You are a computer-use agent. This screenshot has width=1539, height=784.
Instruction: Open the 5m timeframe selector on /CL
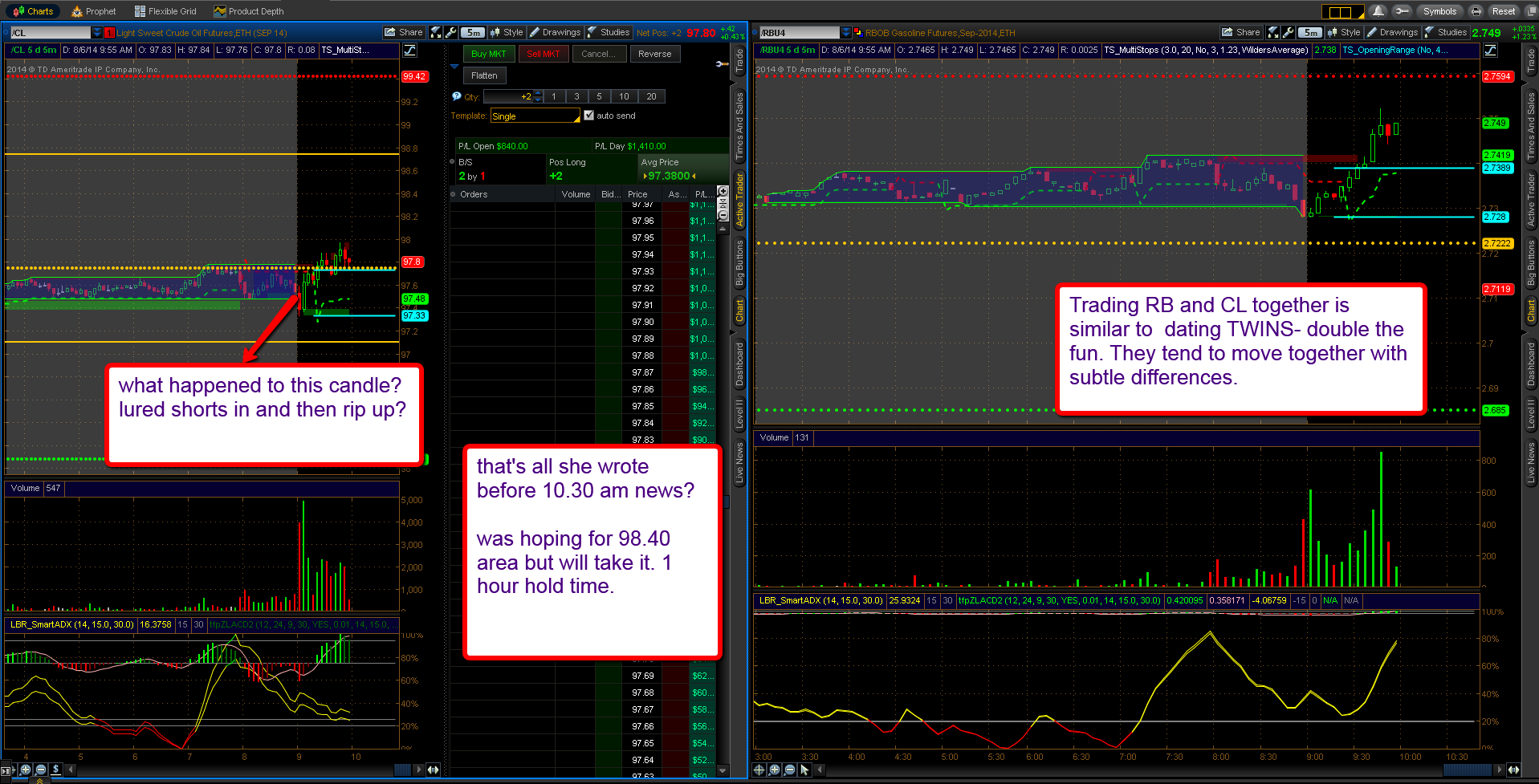pos(474,33)
